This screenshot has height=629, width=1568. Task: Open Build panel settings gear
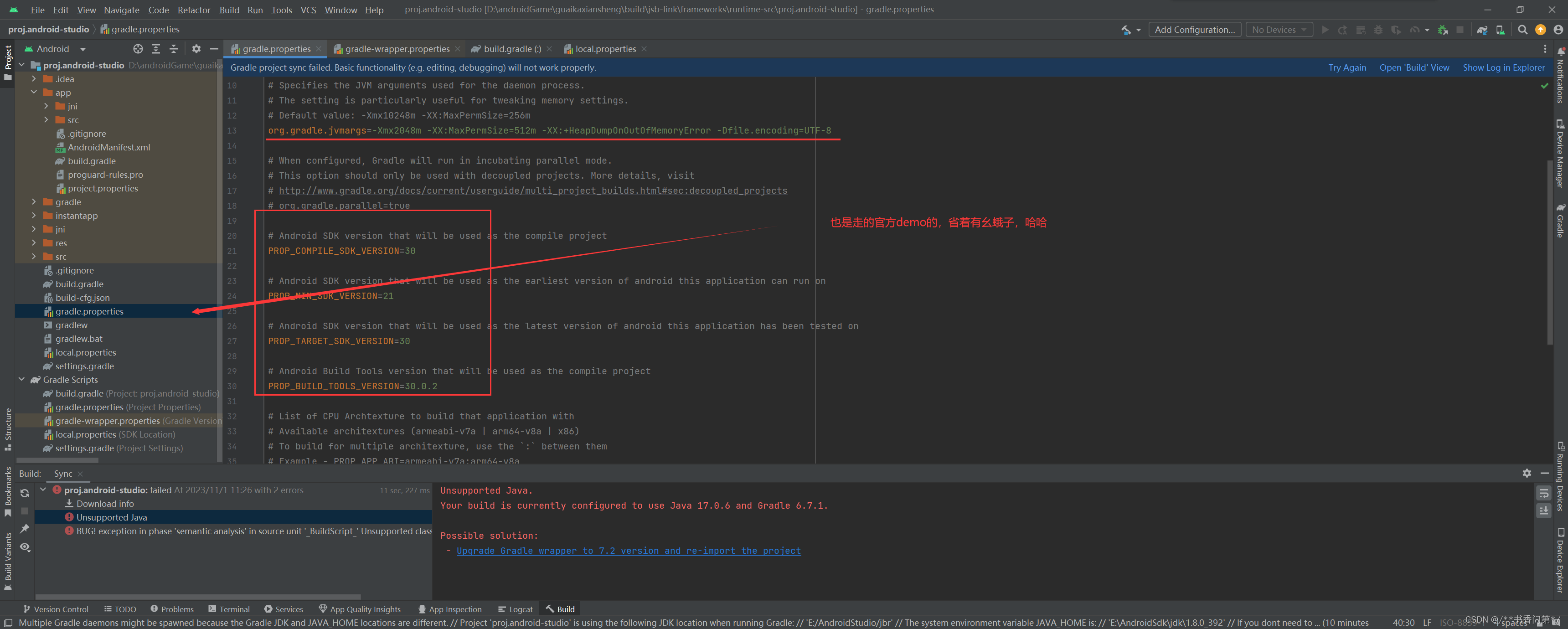[1527, 473]
